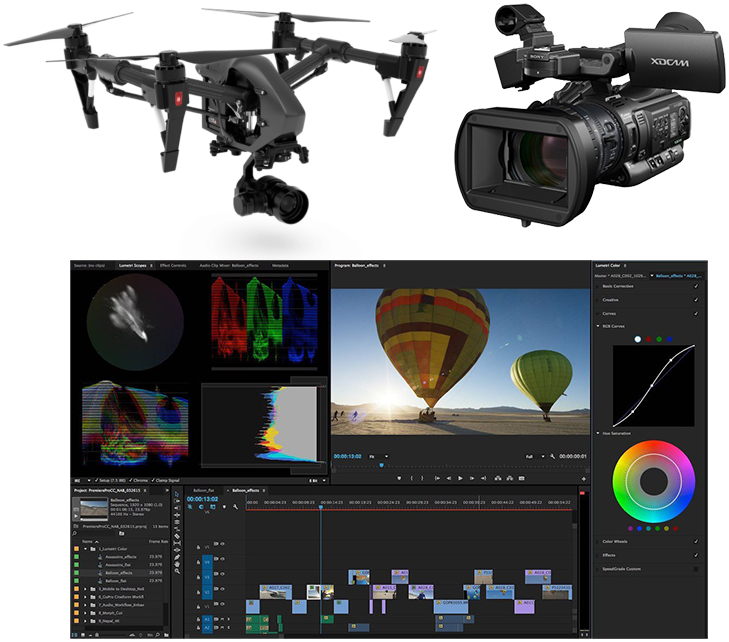This screenshot has width=729, height=642.
Task: Open the Metadata tab
Action: pos(280,265)
